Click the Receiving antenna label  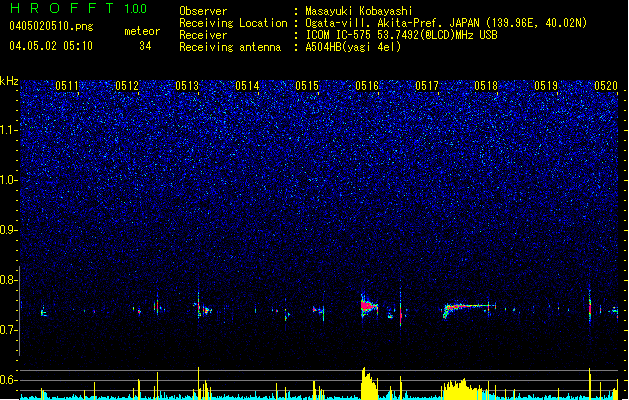(230, 47)
